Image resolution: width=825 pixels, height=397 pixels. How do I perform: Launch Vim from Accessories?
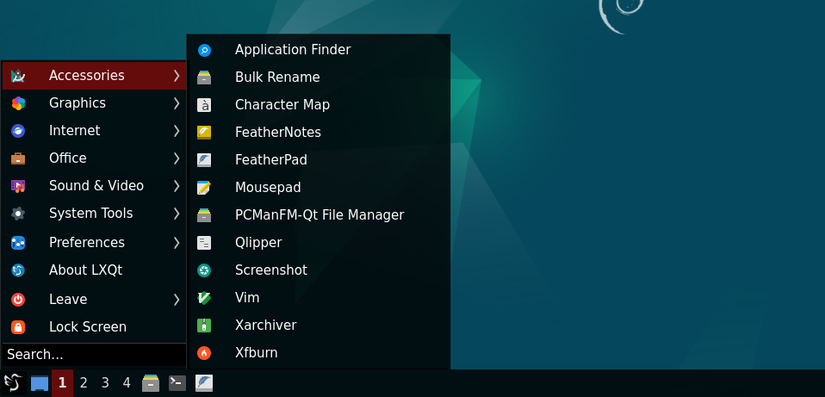click(318, 298)
